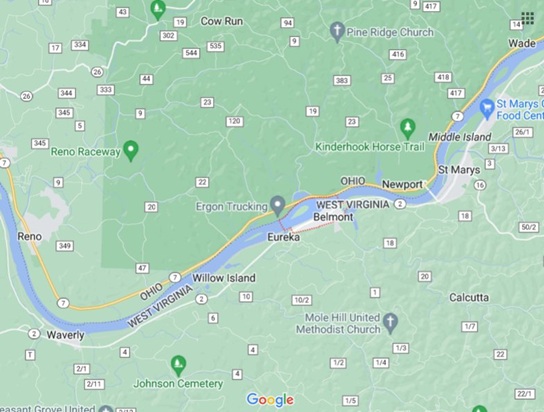Screen dimensions: 544x412
Task: Open the Google apps grid icon
Action: pyautogui.click(x=528, y=18)
